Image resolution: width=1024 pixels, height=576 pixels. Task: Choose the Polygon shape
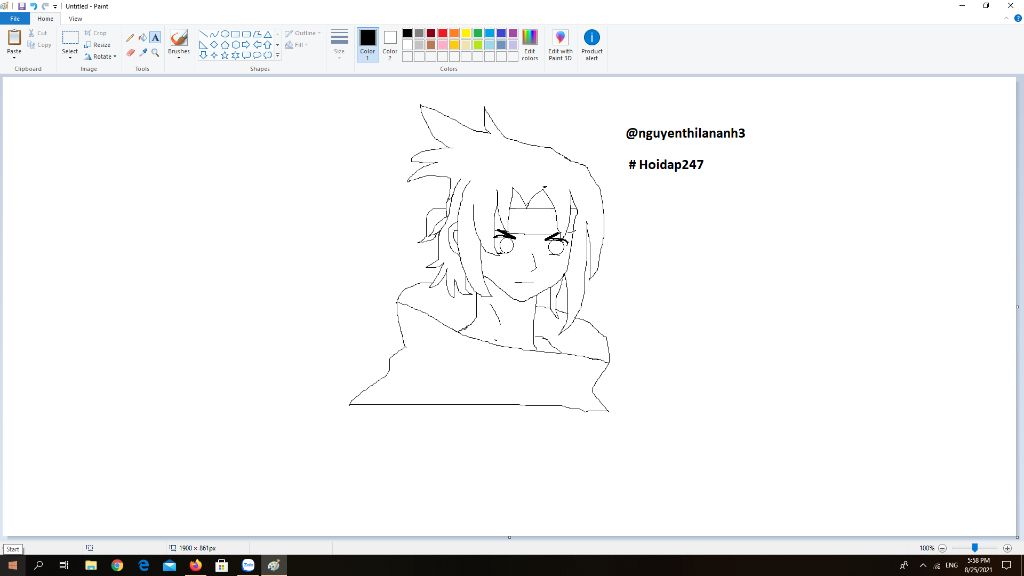tap(257, 34)
